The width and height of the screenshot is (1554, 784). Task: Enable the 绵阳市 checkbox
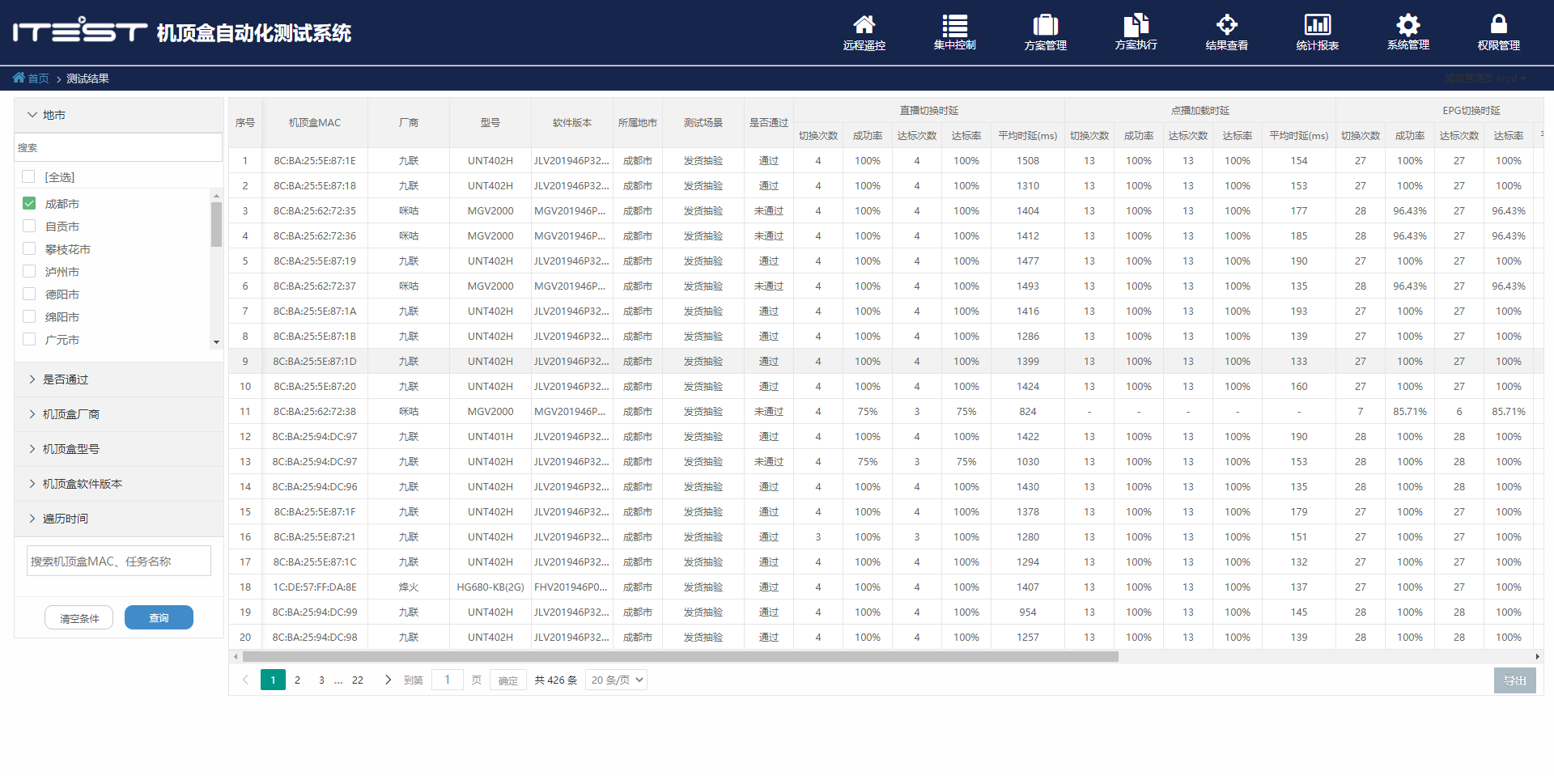coord(29,316)
